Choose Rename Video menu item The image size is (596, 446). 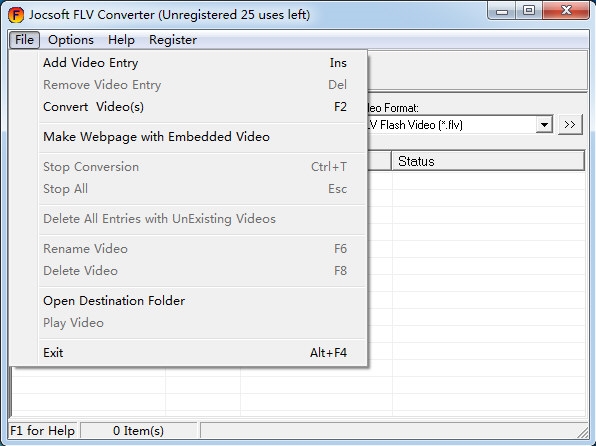203,249
